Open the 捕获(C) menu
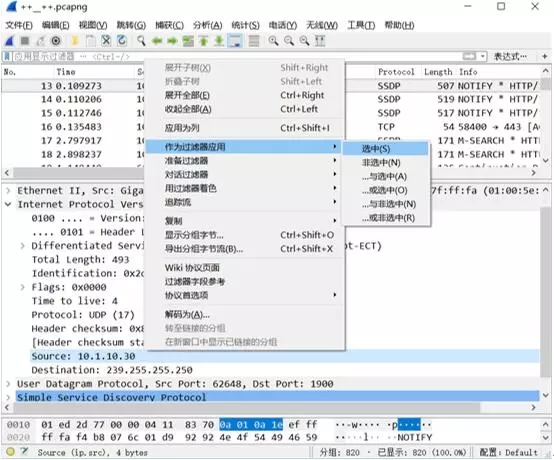The height and width of the screenshot is (460, 554). (x=170, y=25)
